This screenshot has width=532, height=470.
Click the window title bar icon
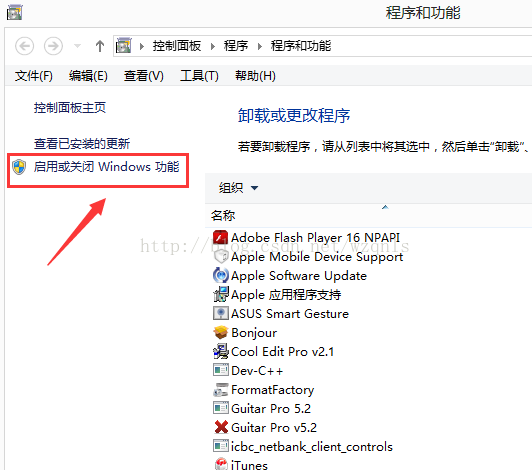coord(15,13)
